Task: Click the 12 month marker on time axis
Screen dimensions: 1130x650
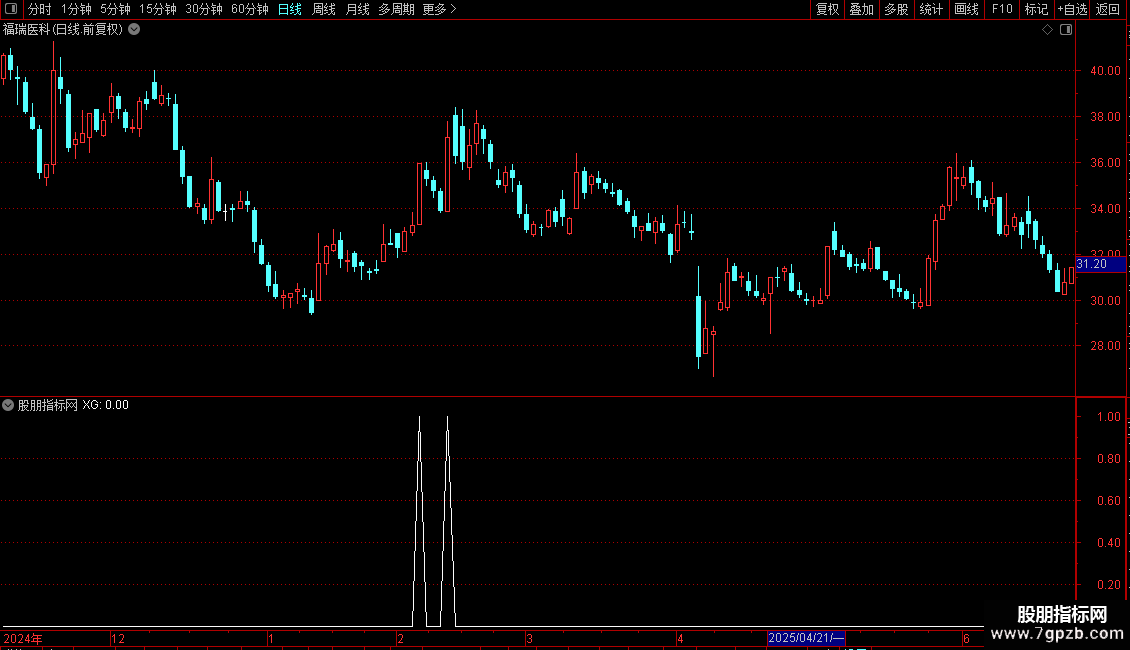Action: point(118,638)
